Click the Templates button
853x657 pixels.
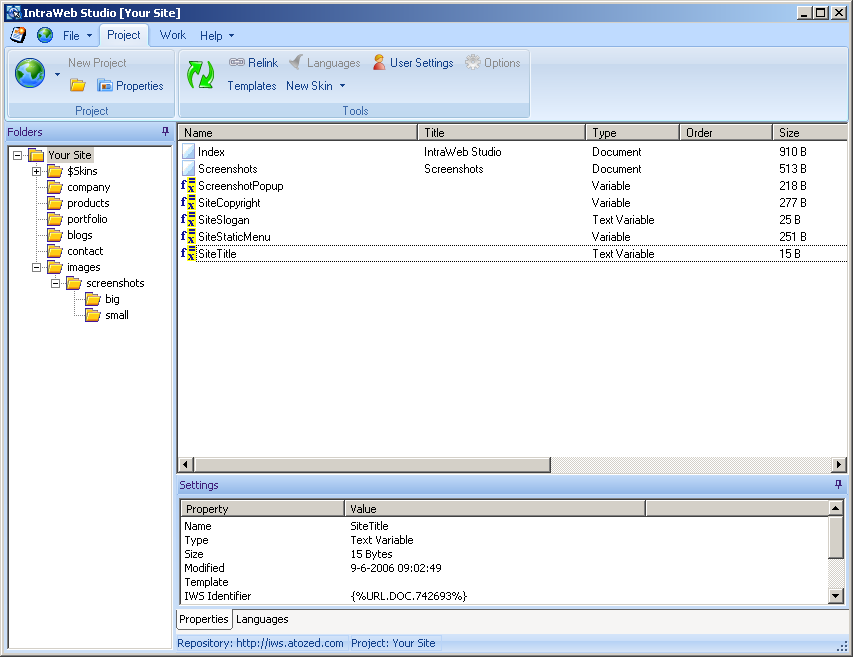tap(251, 86)
